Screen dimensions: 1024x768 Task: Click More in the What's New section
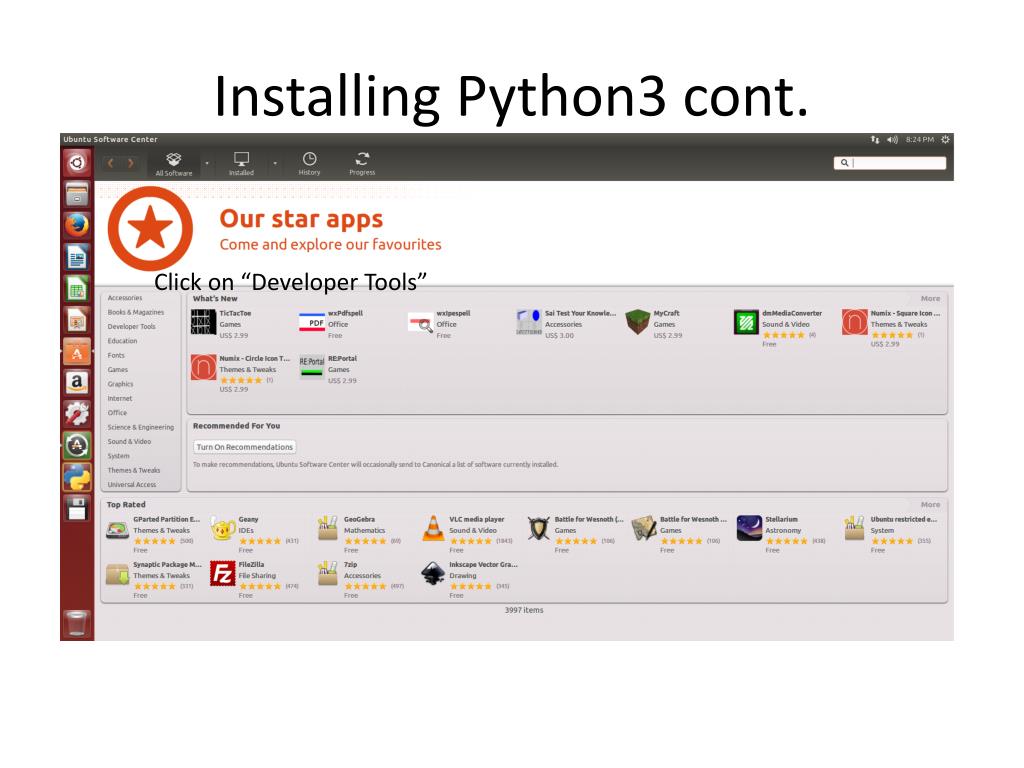930,298
